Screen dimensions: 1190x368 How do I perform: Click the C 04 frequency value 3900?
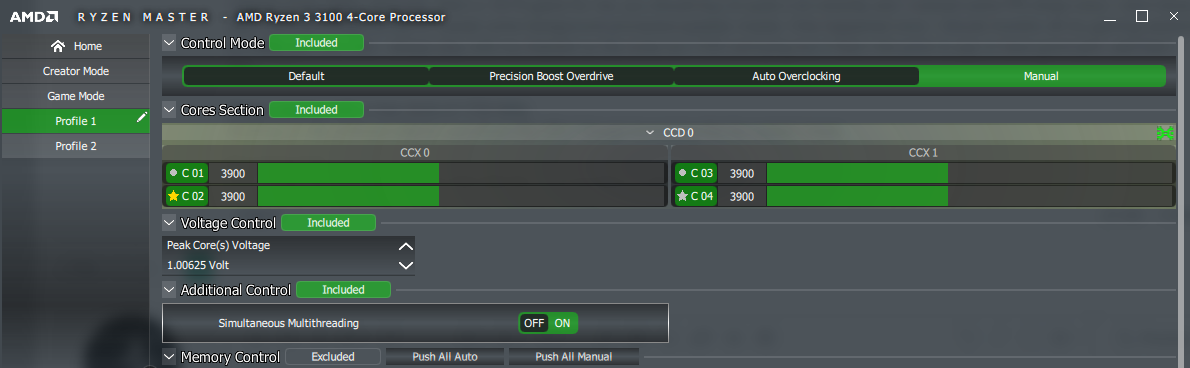click(741, 197)
